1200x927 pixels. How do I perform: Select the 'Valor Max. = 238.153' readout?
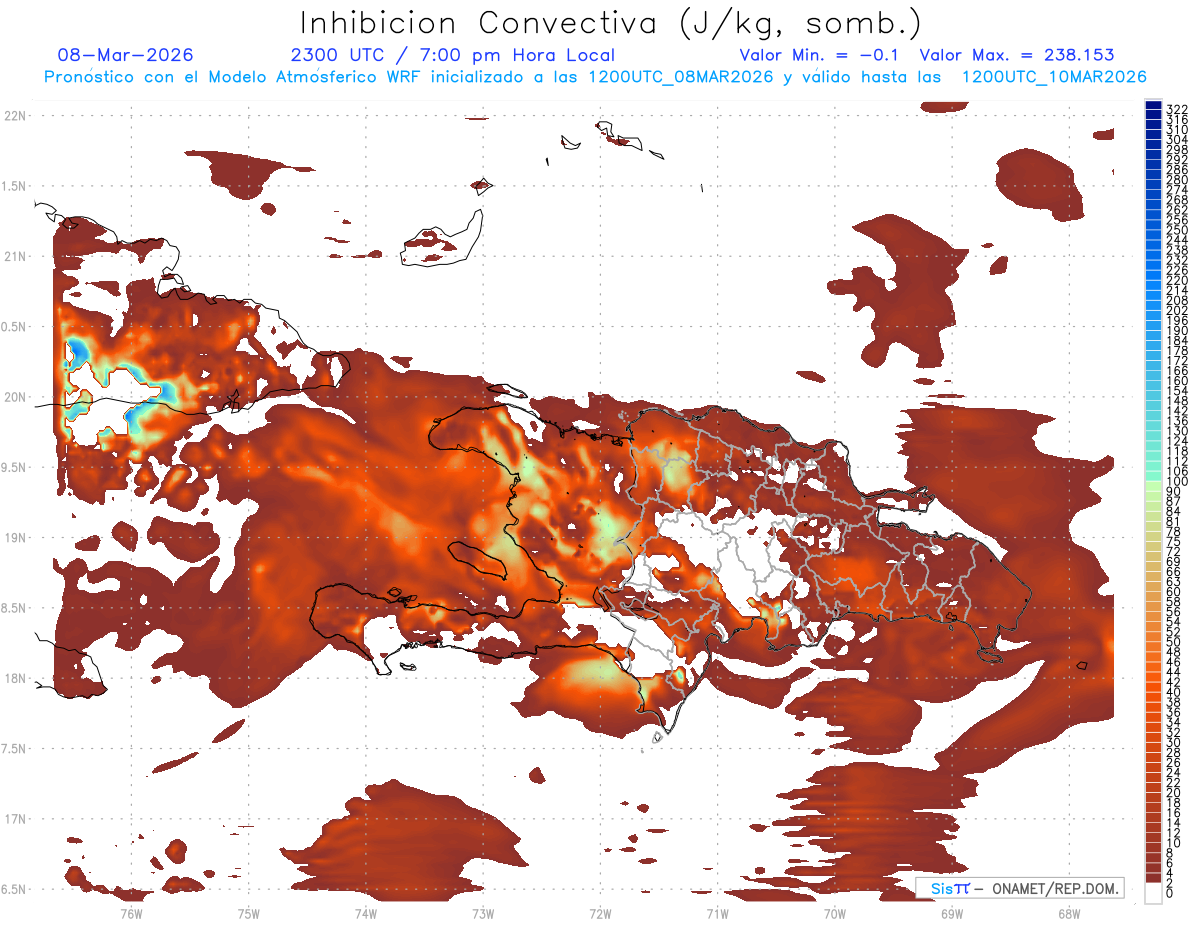point(1017,55)
